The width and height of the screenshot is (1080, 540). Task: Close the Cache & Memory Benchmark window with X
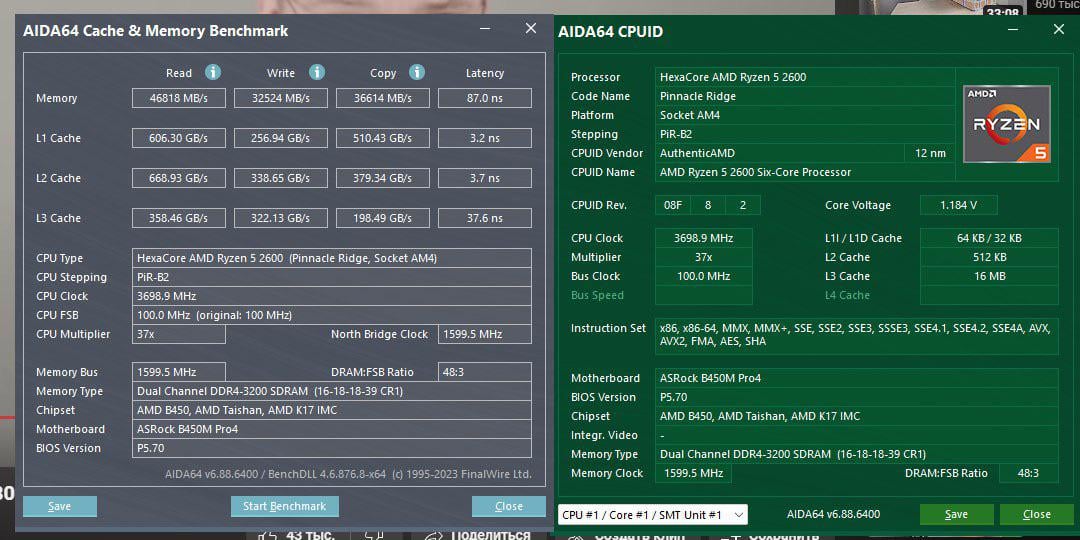point(530,28)
